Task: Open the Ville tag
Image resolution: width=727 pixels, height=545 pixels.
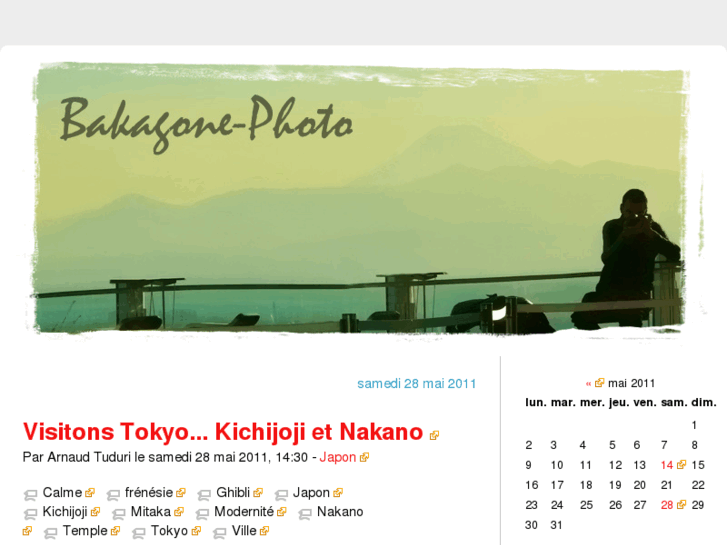Action: coord(244,531)
